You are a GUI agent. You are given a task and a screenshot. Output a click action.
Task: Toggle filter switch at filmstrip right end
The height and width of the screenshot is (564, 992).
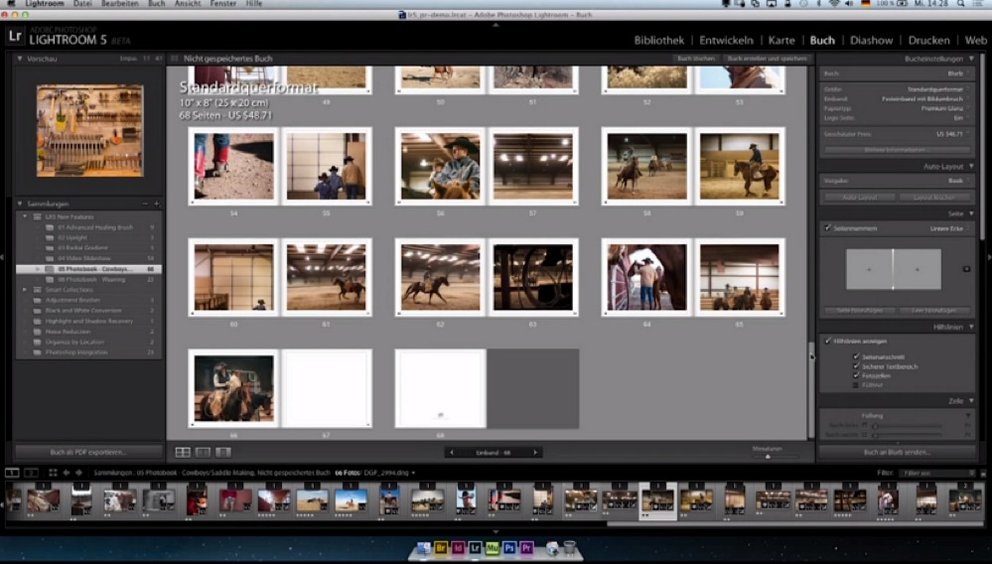pyautogui.click(x=983, y=473)
